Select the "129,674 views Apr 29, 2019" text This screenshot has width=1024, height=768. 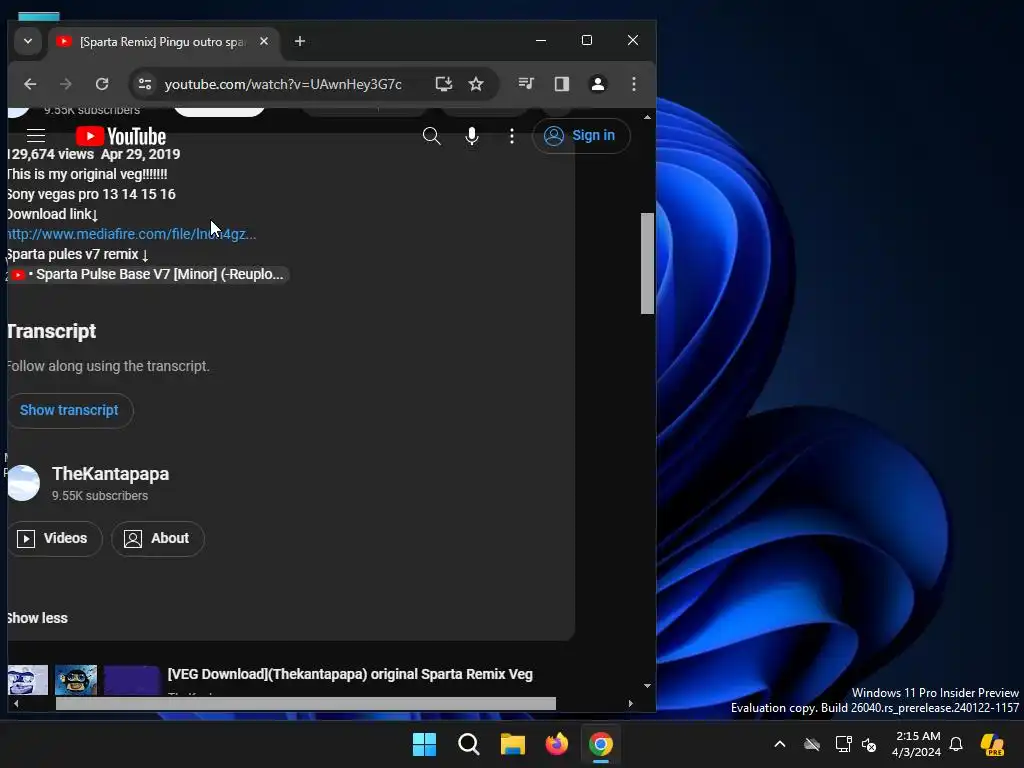[94, 154]
